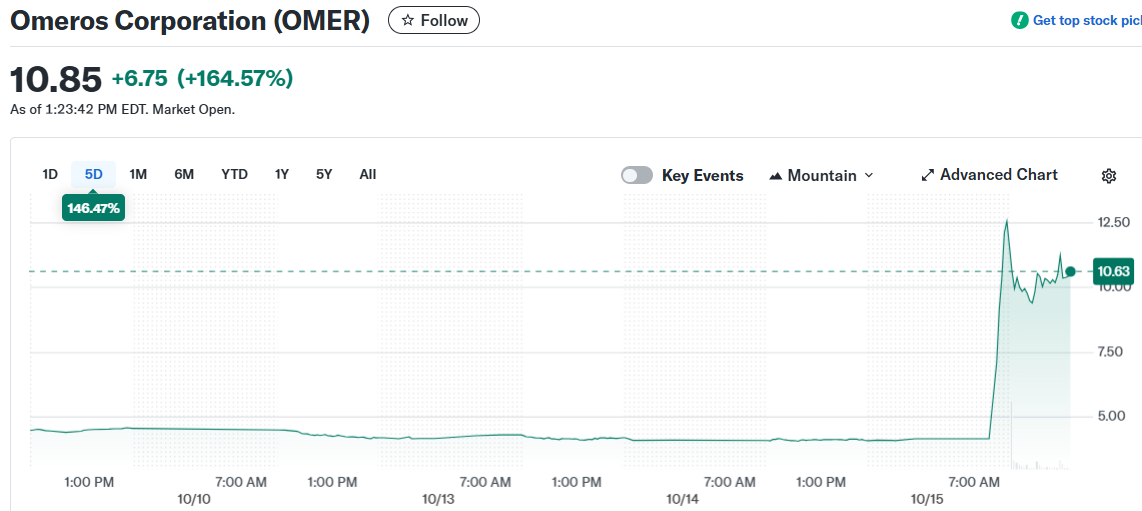Viewport: 1142px width, 511px height.
Task: Open the Advanced Chart view
Action: click(x=998, y=175)
